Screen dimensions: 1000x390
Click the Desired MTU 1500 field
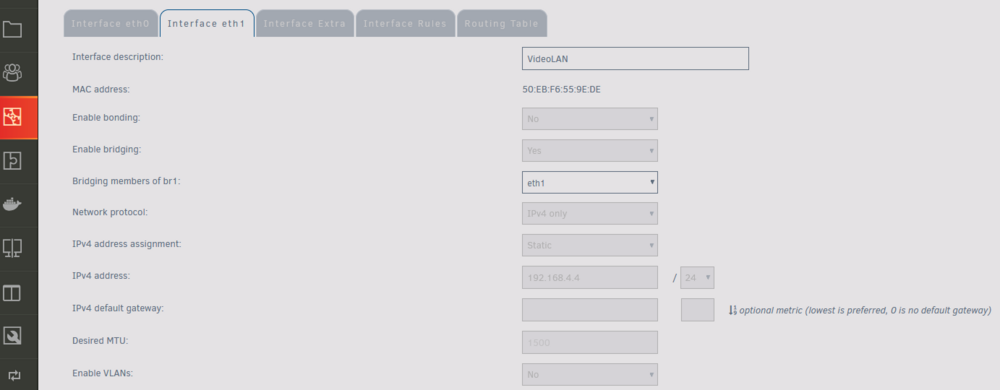590,342
